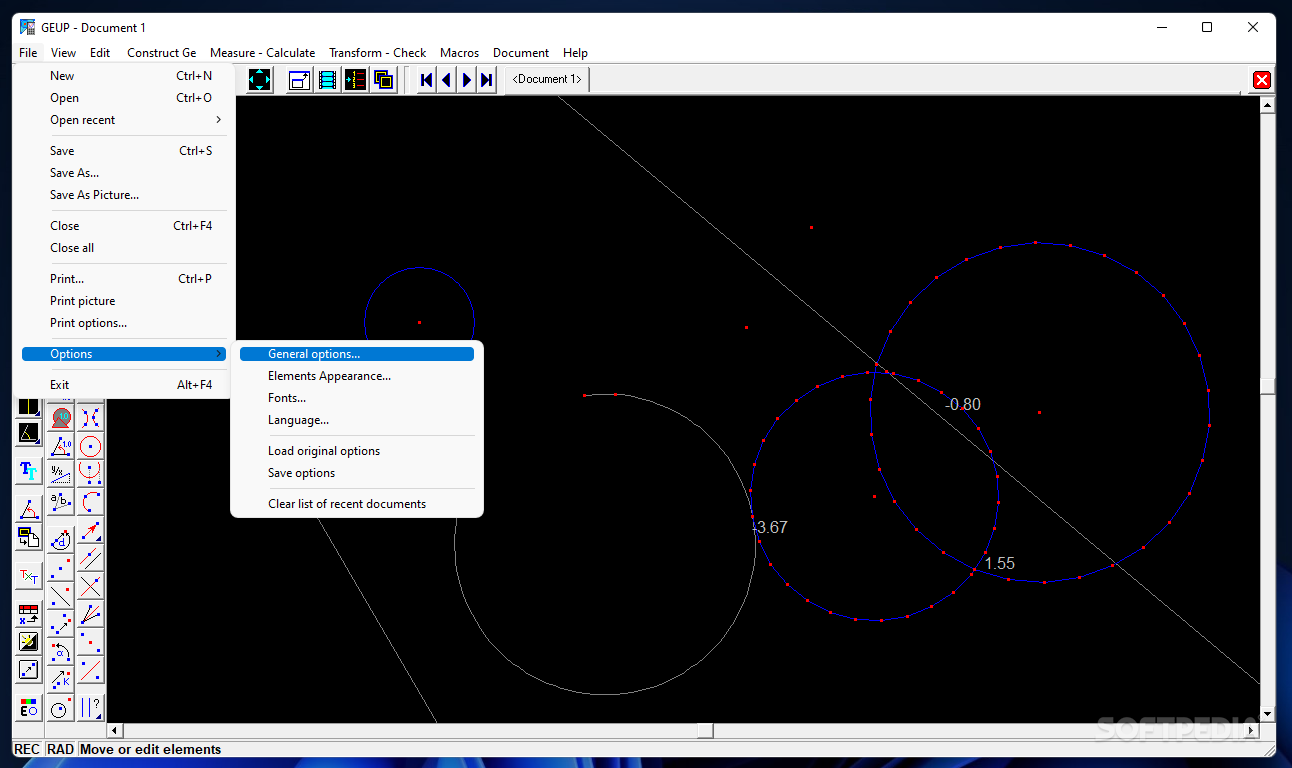Choose General options from the submenu
The height and width of the screenshot is (768, 1292).
point(357,354)
